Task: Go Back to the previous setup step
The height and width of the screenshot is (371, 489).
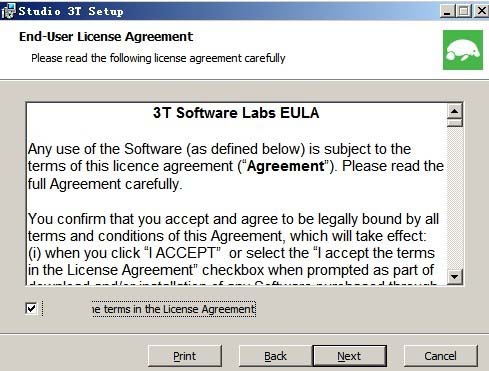Action: pyautogui.click(x=275, y=356)
